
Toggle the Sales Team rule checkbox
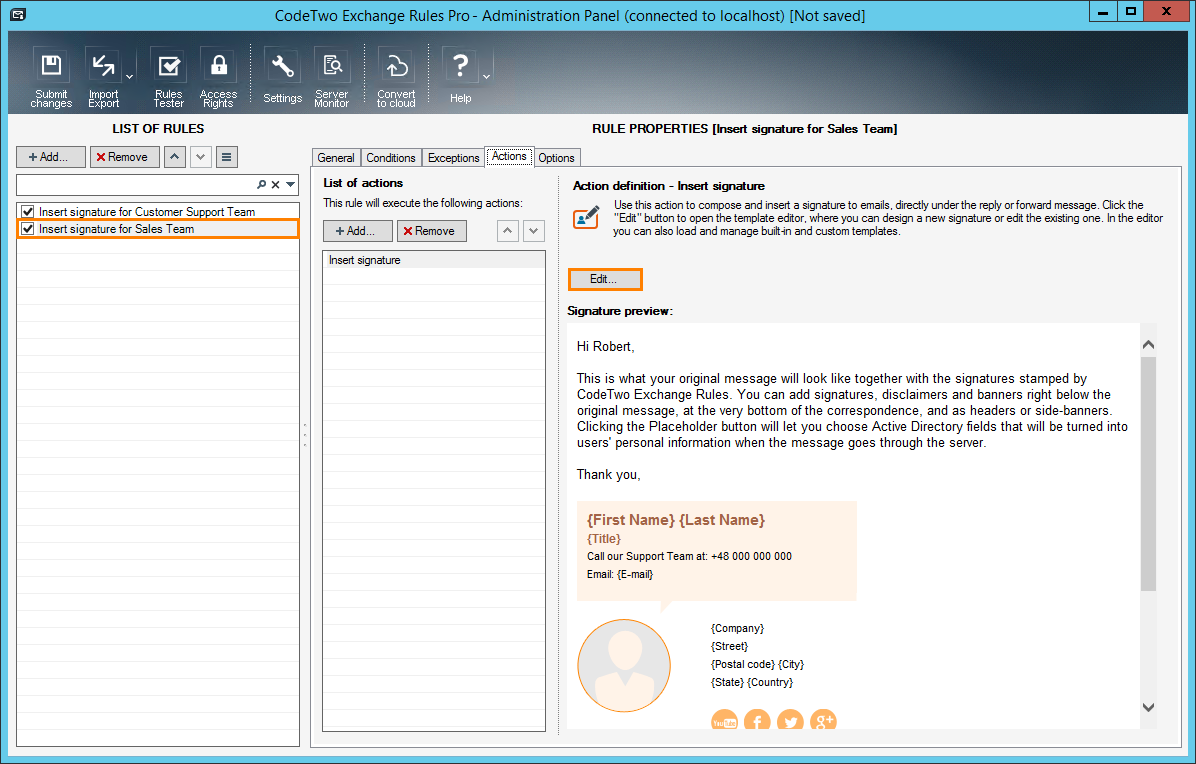tap(28, 229)
